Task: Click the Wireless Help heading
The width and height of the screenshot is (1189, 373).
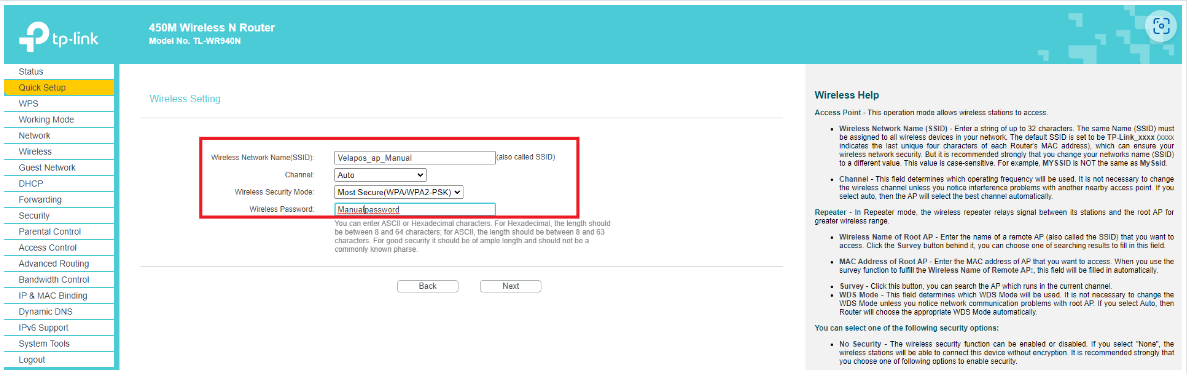Action: pos(846,96)
